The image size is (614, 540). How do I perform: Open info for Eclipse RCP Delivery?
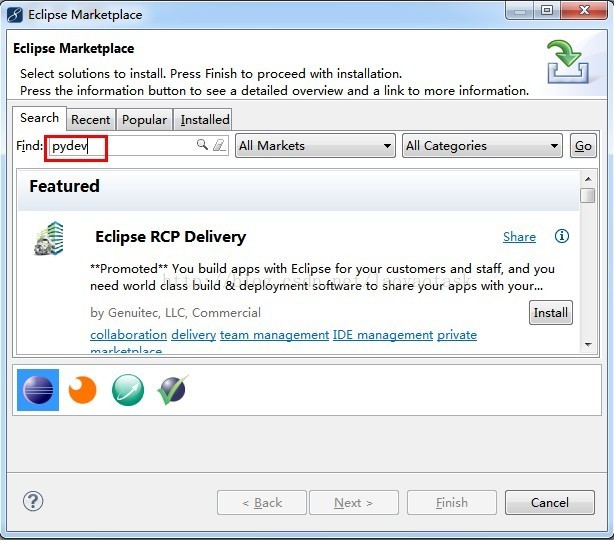click(x=562, y=236)
